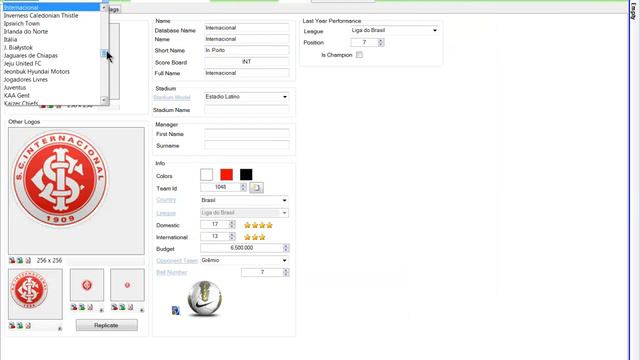Click the Short Name field showing In. Porto
This screenshot has width=640, height=360.
pos(246,50)
